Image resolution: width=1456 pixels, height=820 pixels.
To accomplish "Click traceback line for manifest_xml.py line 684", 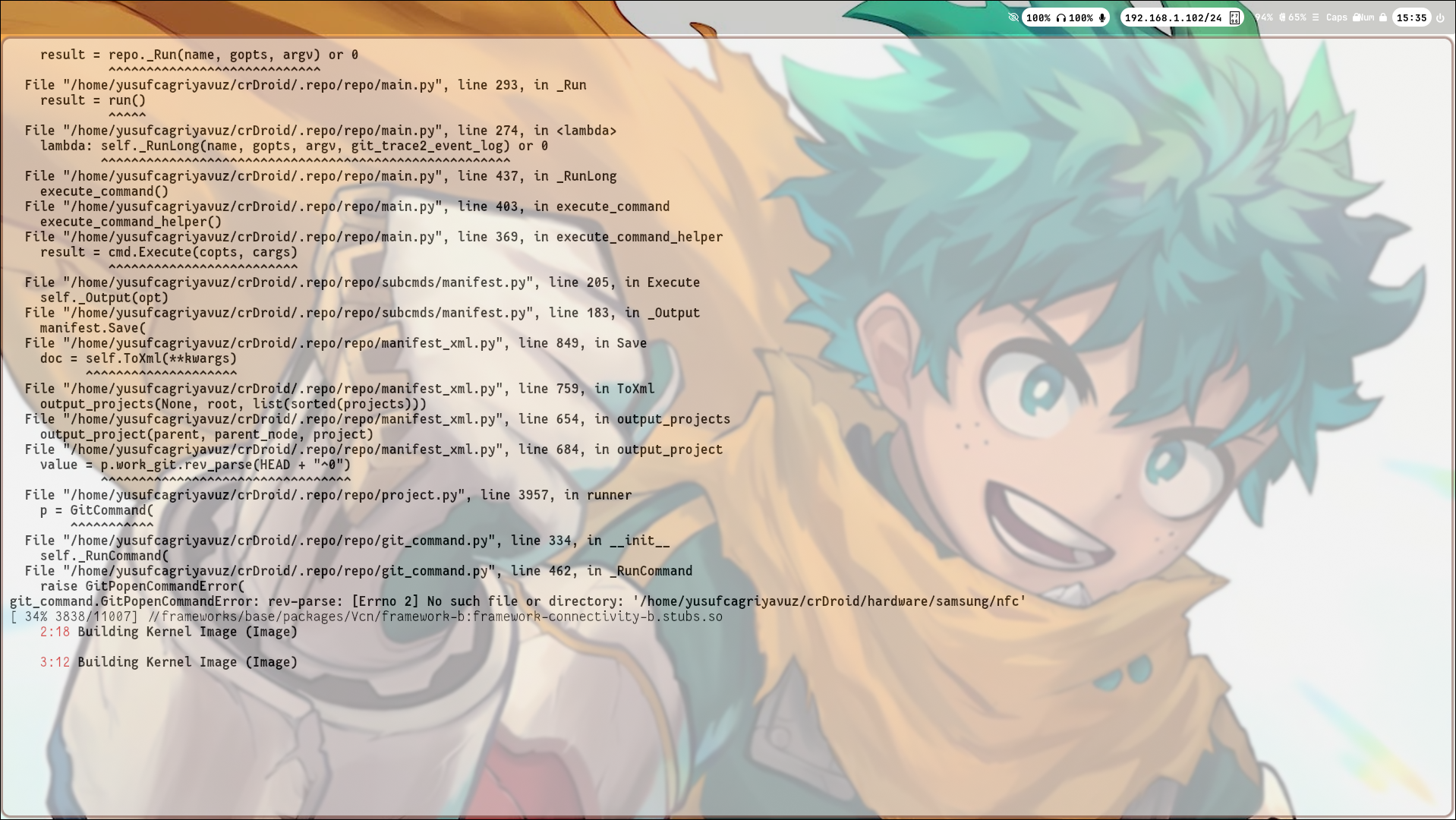I will click(x=373, y=449).
